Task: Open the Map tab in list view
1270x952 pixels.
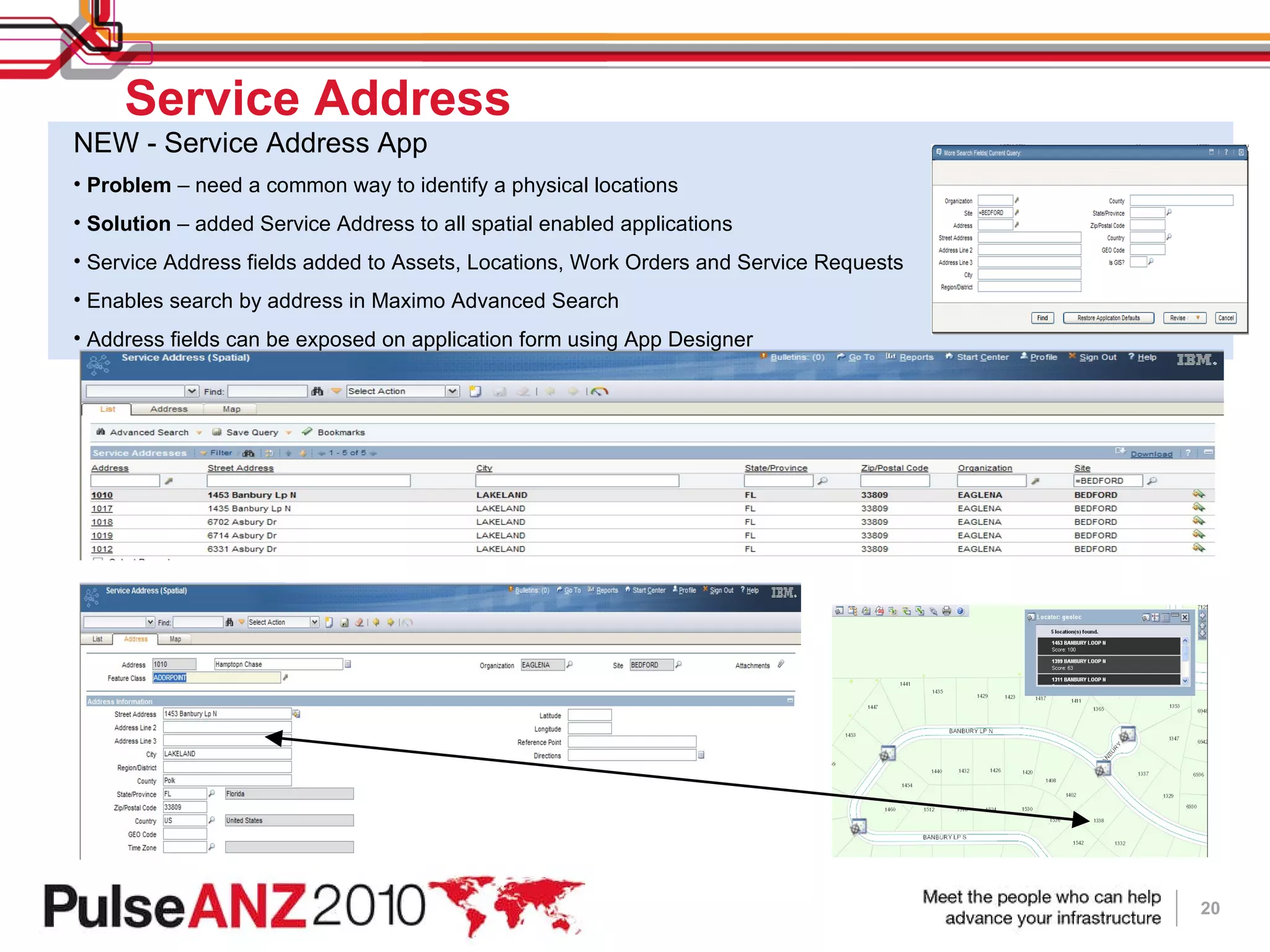Action: [231, 409]
